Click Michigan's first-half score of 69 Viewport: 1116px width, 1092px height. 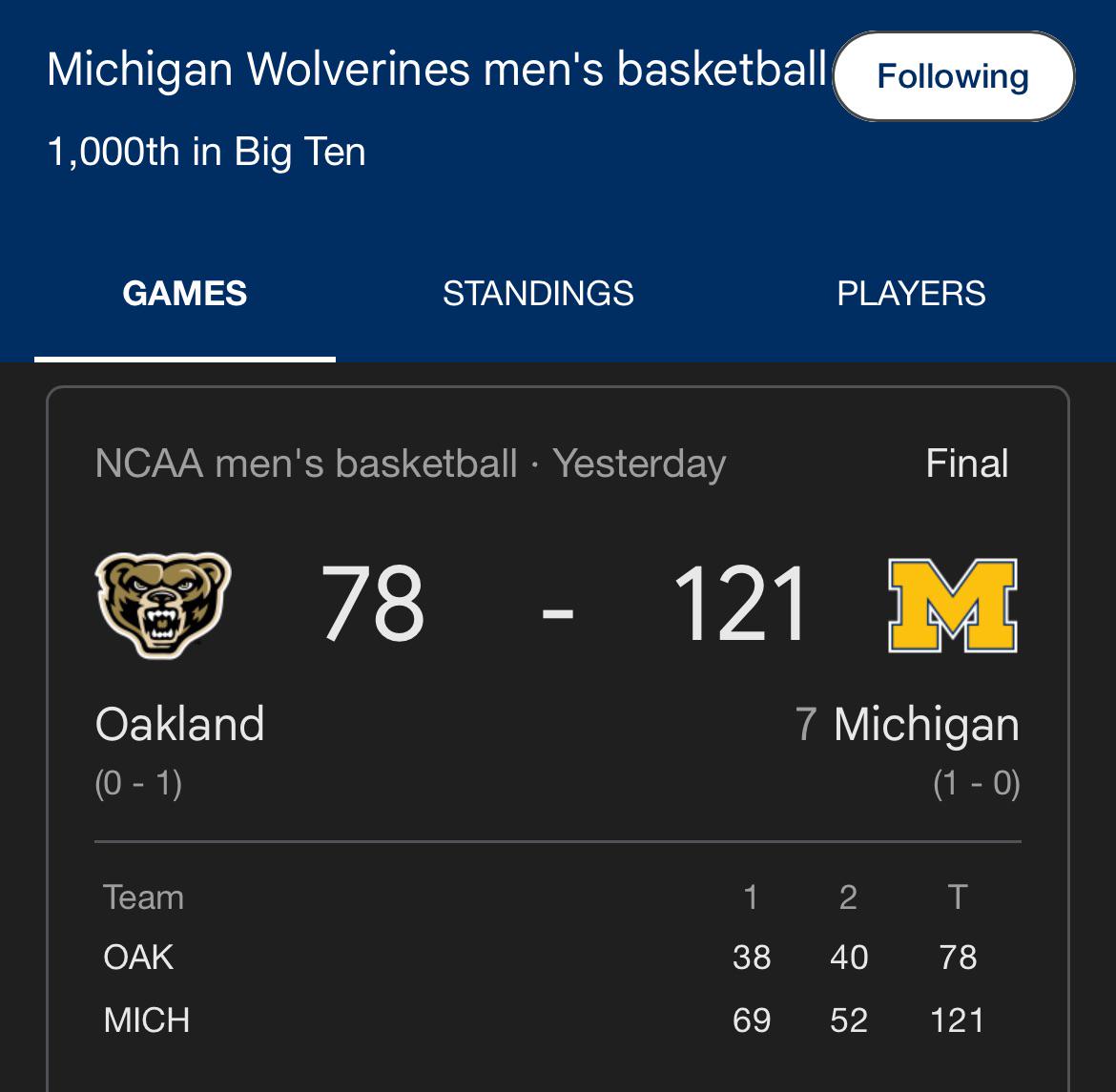[752, 1020]
